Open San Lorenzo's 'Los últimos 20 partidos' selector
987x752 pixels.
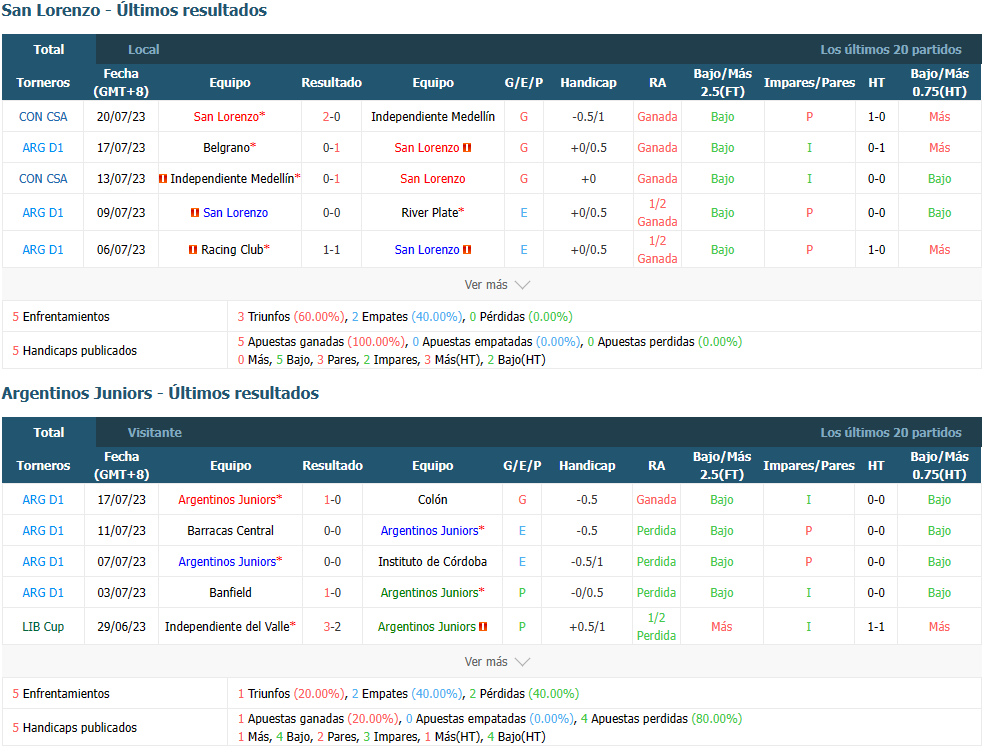[891, 49]
